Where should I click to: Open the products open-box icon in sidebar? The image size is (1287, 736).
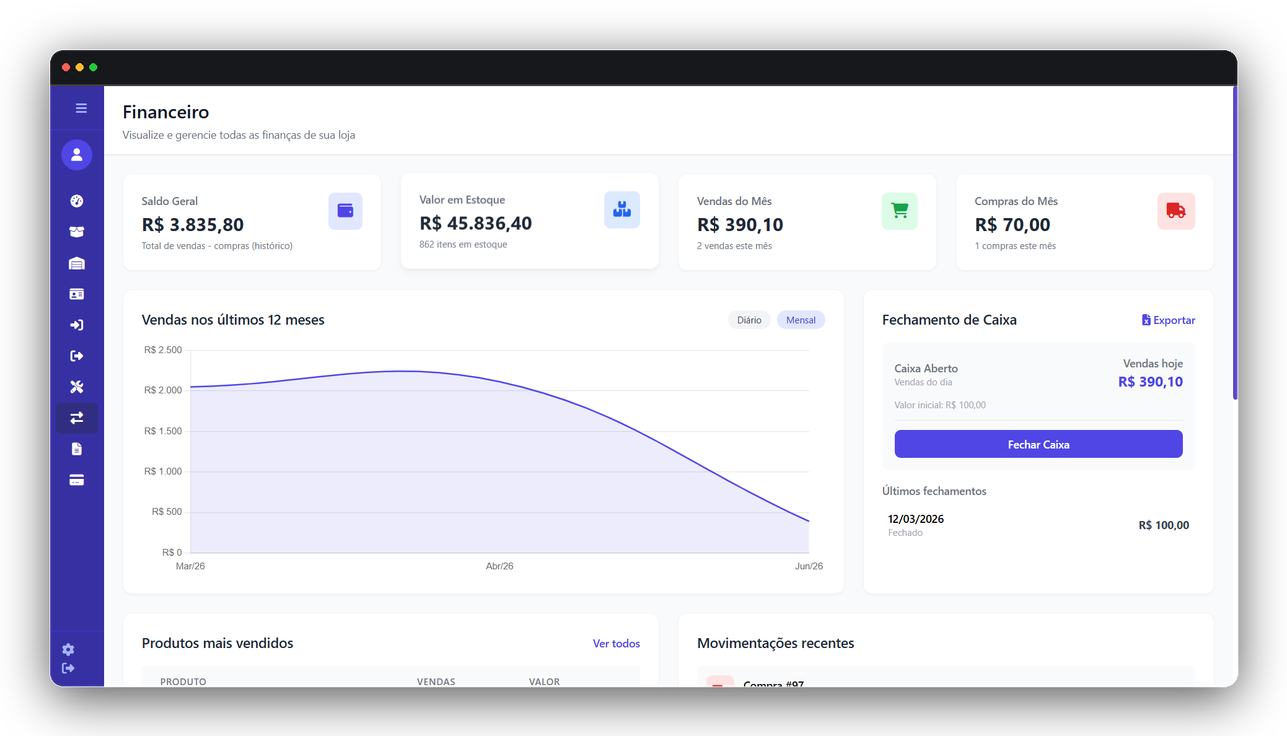pos(77,232)
